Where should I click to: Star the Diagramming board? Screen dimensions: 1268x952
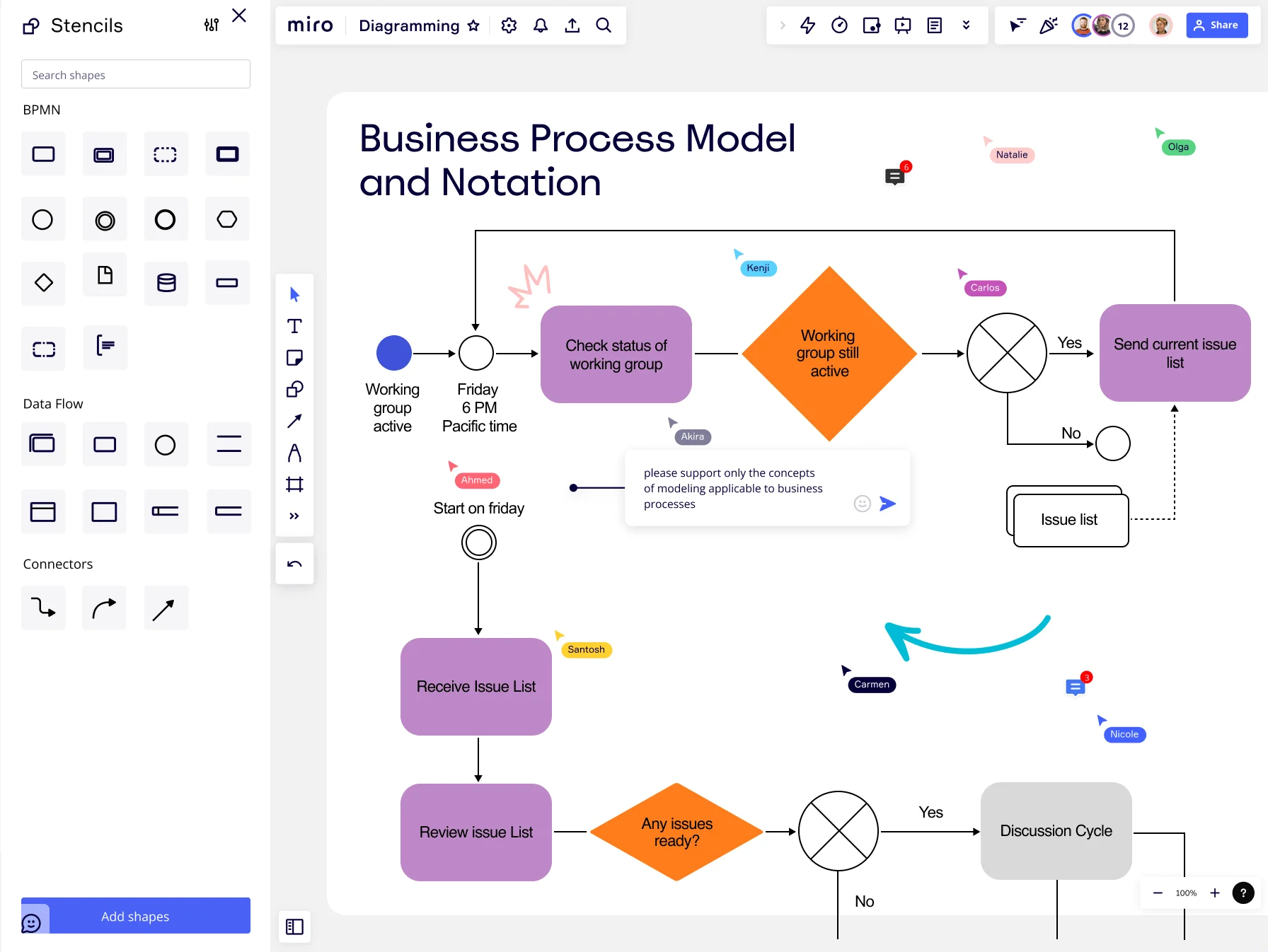pyautogui.click(x=473, y=25)
